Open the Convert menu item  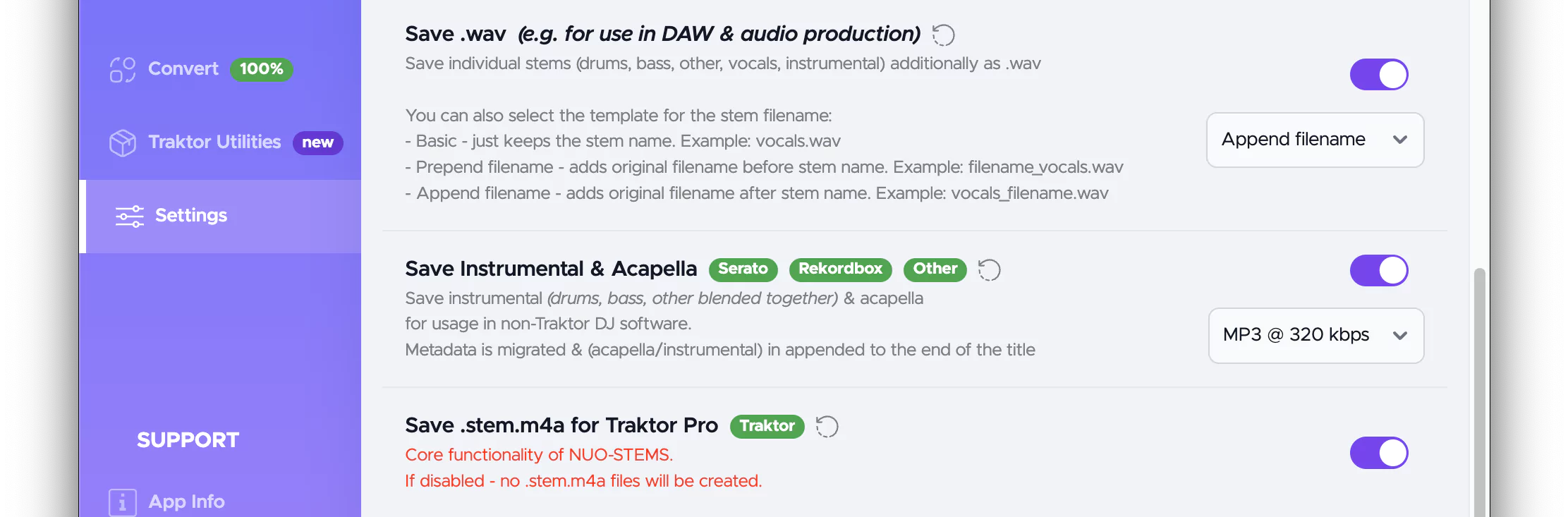tap(183, 69)
